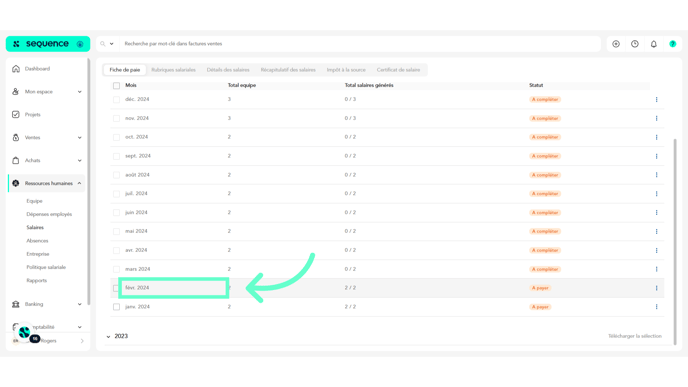The height and width of the screenshot is (387, 688).
Task: Check the déc. 2024 row checkbox
Action: click(x=116, y=100)
